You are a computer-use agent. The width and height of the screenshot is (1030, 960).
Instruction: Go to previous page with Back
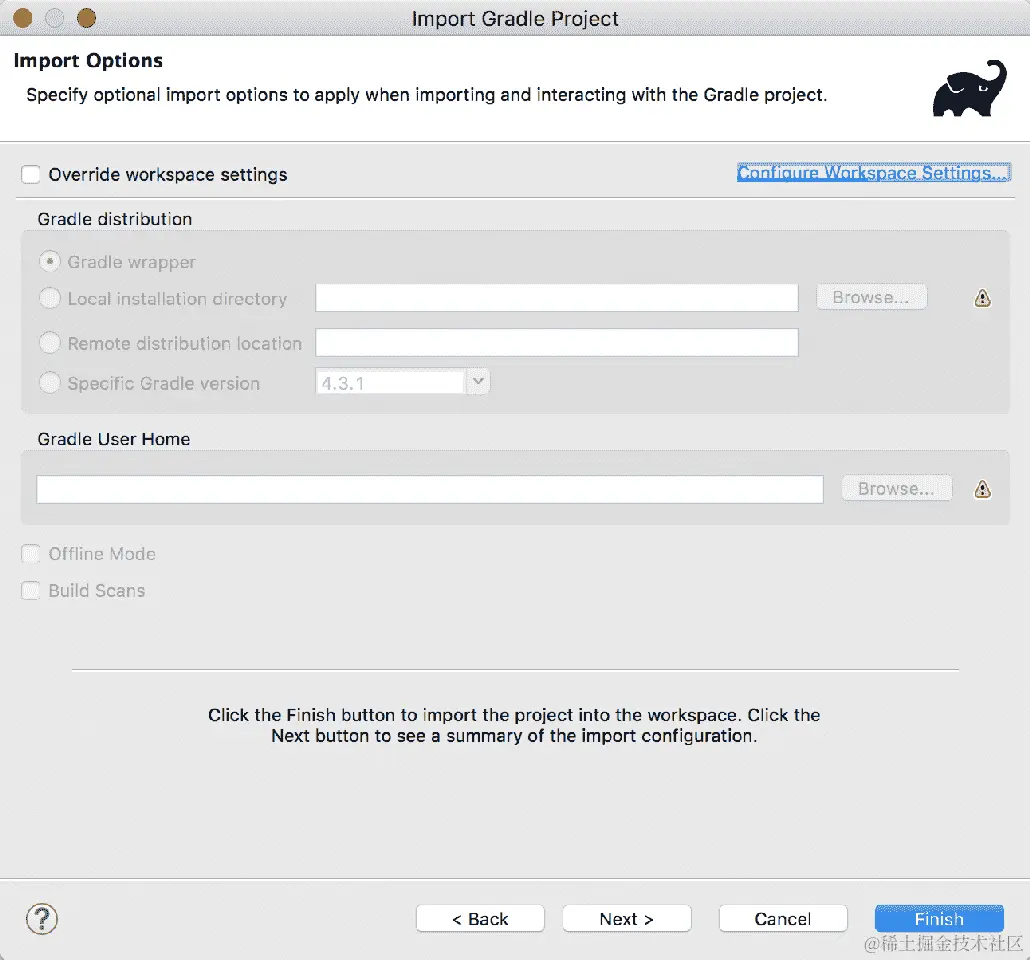coord(480,919)
